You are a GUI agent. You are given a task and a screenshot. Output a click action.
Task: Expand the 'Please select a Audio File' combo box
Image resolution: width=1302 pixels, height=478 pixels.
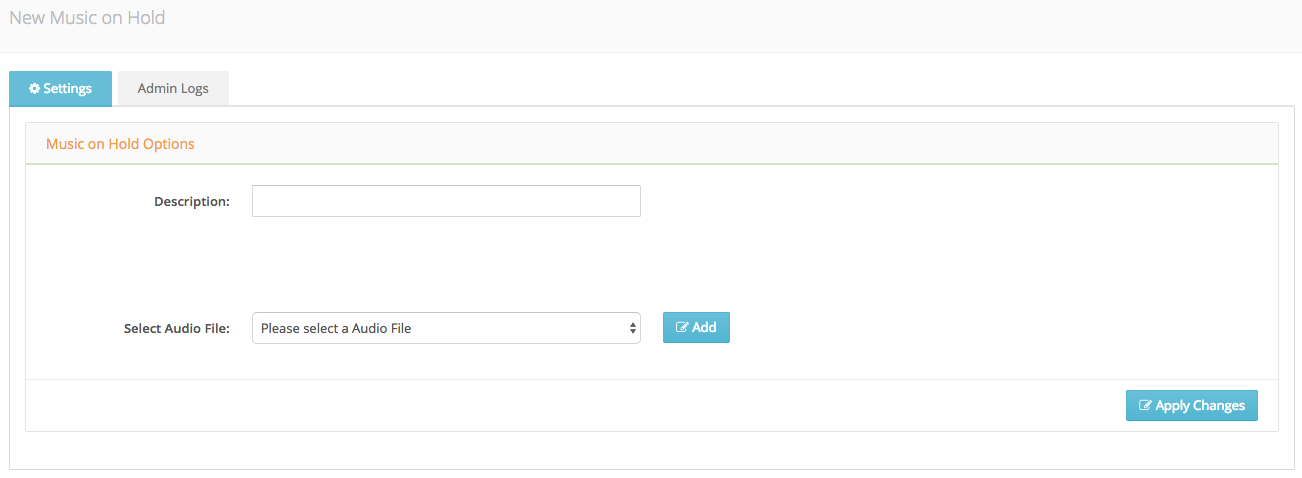(x=446, y=328)
